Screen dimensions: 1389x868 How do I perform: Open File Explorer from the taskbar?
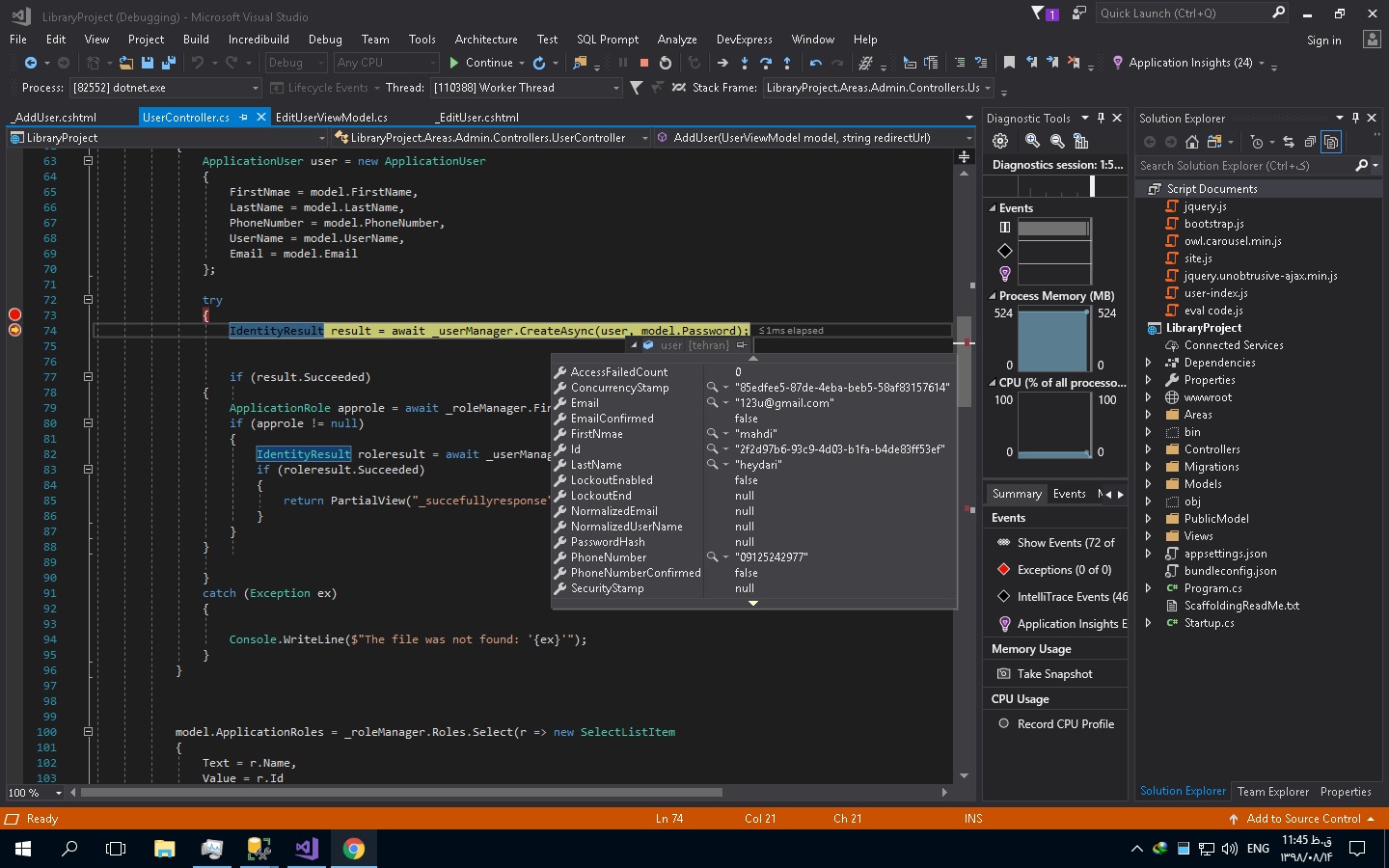click(x=165, y=849)
